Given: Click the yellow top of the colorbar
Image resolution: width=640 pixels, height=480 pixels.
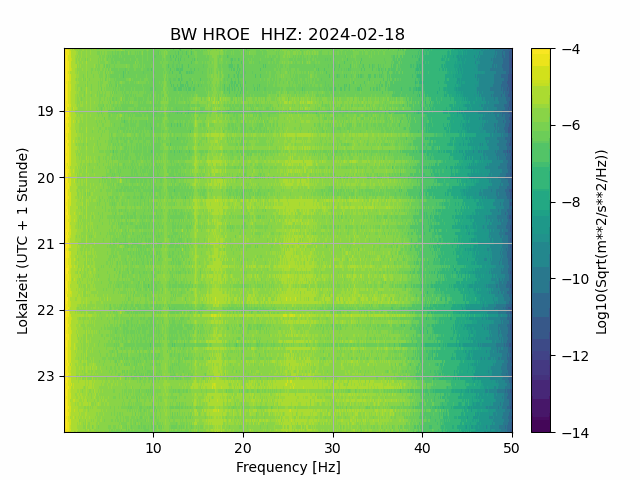Looking at the screenshot, I should click(541, 53).
